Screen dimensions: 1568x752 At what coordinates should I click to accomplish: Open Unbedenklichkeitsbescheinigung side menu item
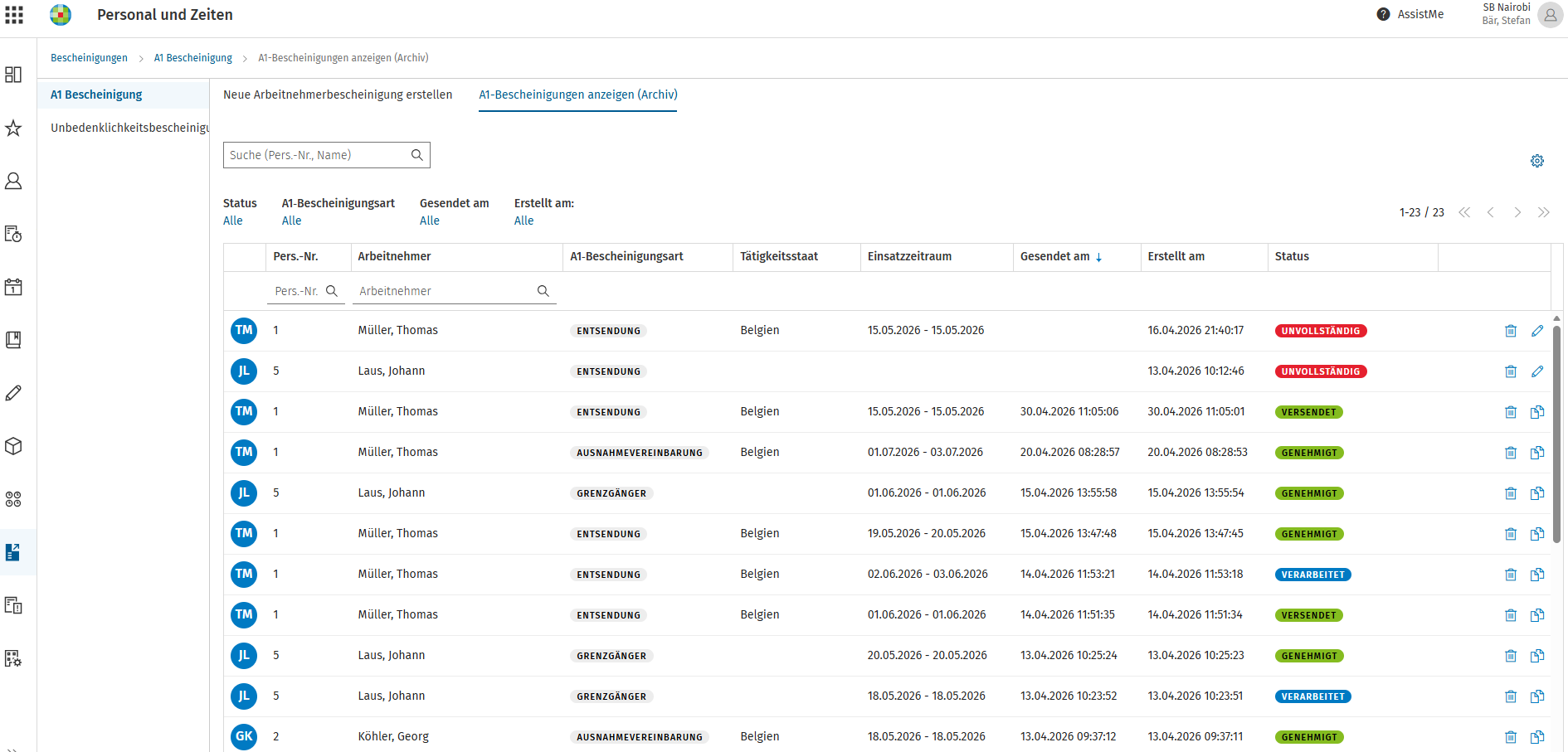(129, 128)
